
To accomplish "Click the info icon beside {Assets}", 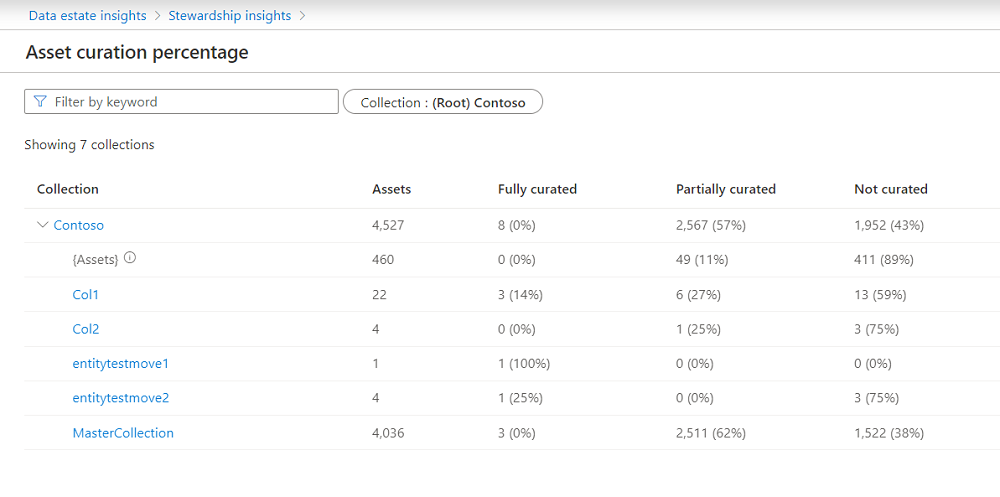I will (130, 258).
